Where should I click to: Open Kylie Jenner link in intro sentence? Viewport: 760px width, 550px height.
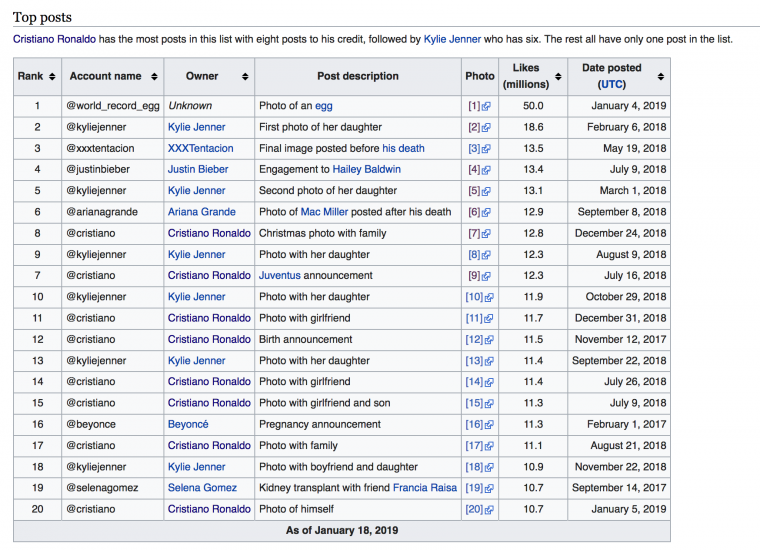point(452,39)
